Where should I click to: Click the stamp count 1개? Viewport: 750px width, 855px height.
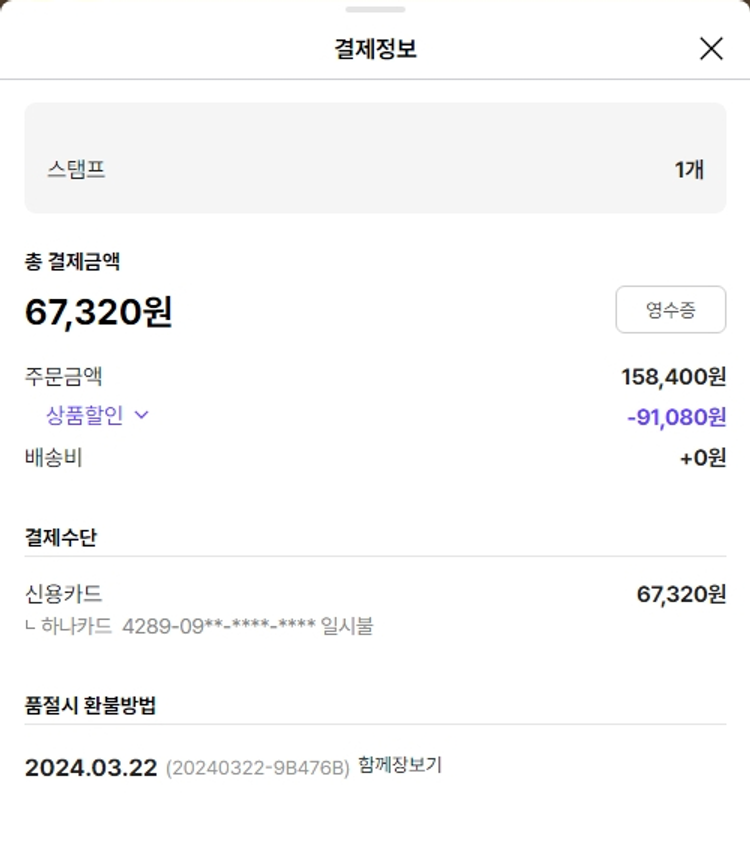click(689, 169)
